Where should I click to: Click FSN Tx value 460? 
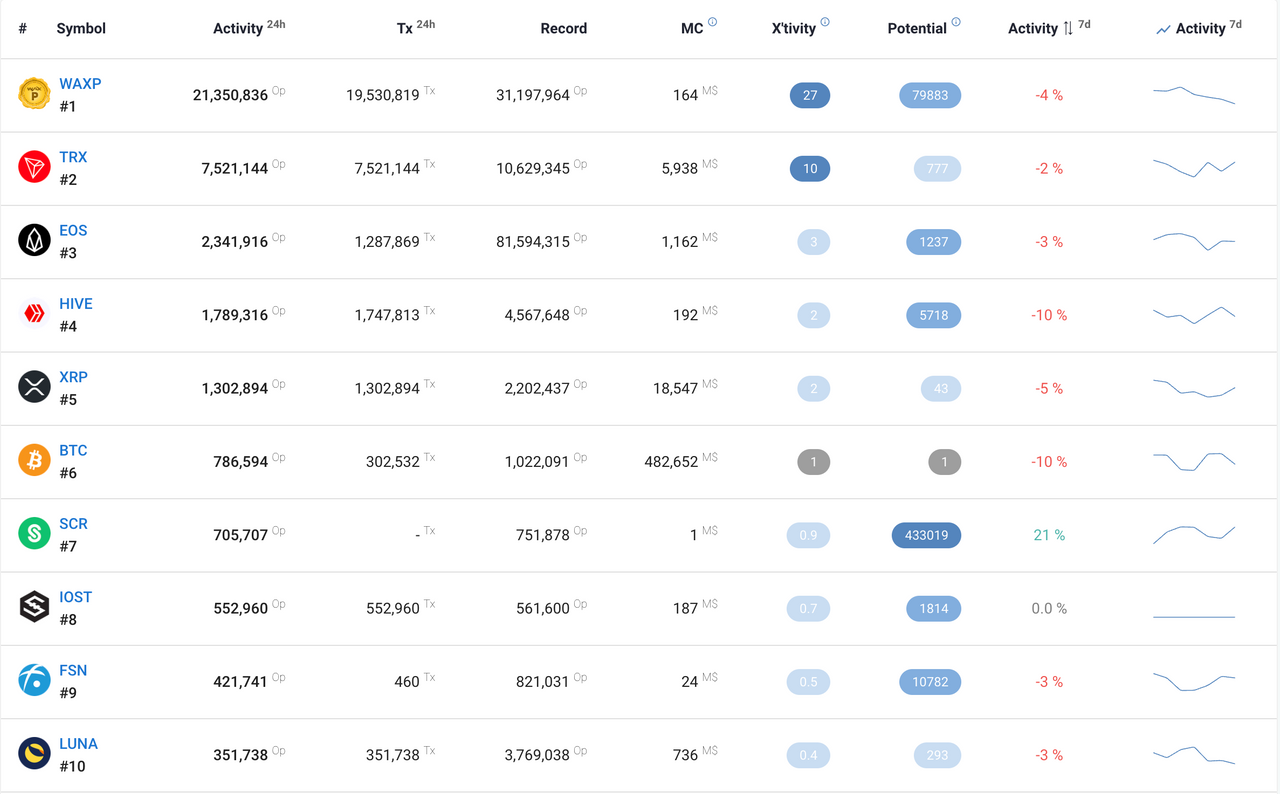pyautogui.click(x=407, y=682)
